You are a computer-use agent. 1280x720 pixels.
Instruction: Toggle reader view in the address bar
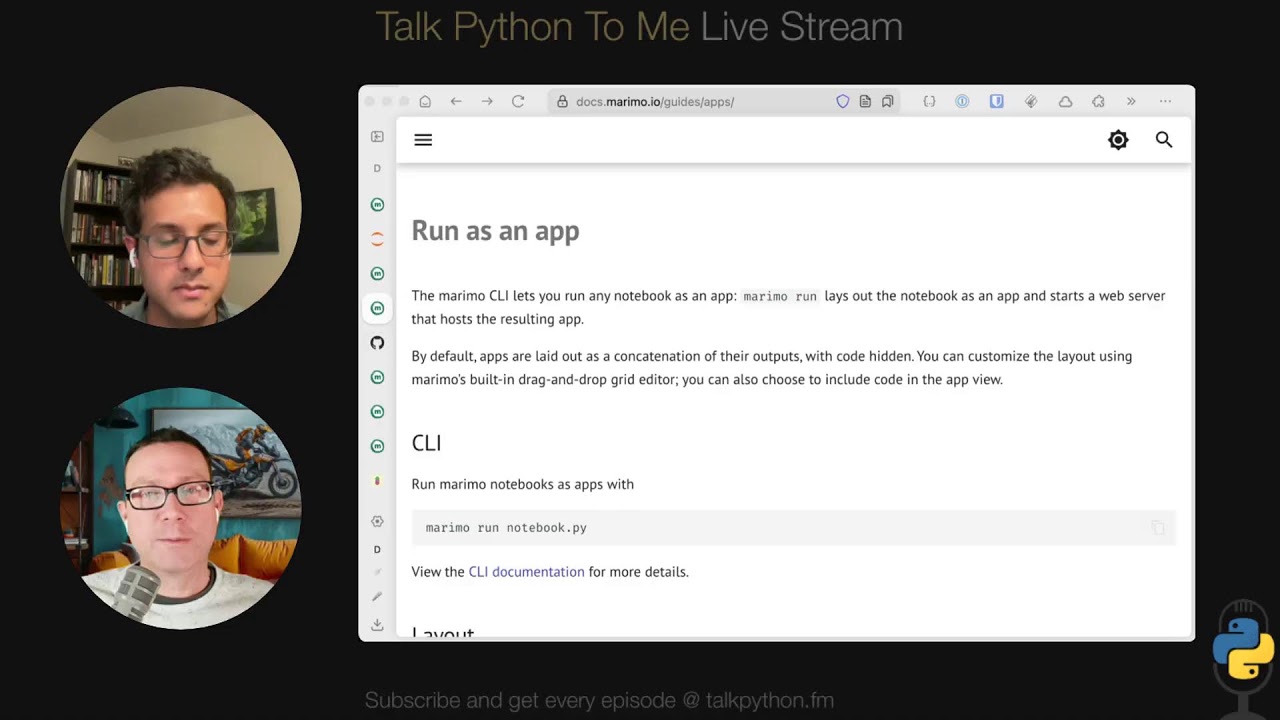coord(864,101)
